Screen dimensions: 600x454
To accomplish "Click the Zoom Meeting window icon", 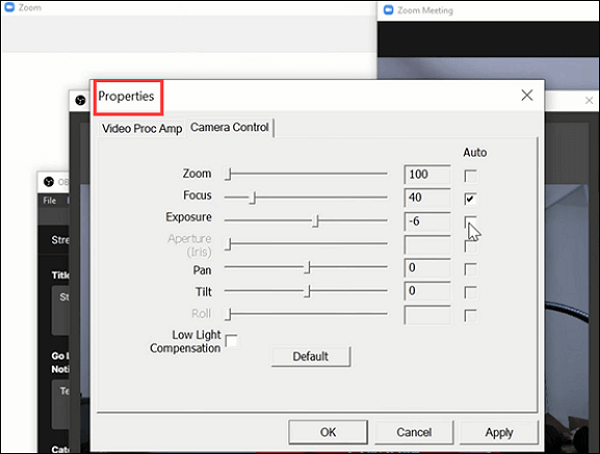I will (x=386, y=10).
